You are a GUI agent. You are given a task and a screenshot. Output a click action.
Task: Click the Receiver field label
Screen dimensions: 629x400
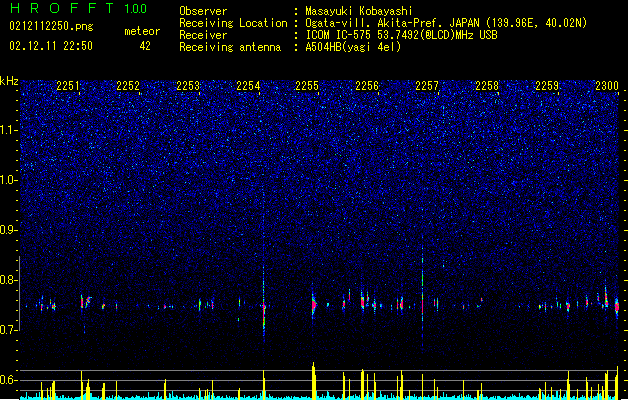(203, 35)
